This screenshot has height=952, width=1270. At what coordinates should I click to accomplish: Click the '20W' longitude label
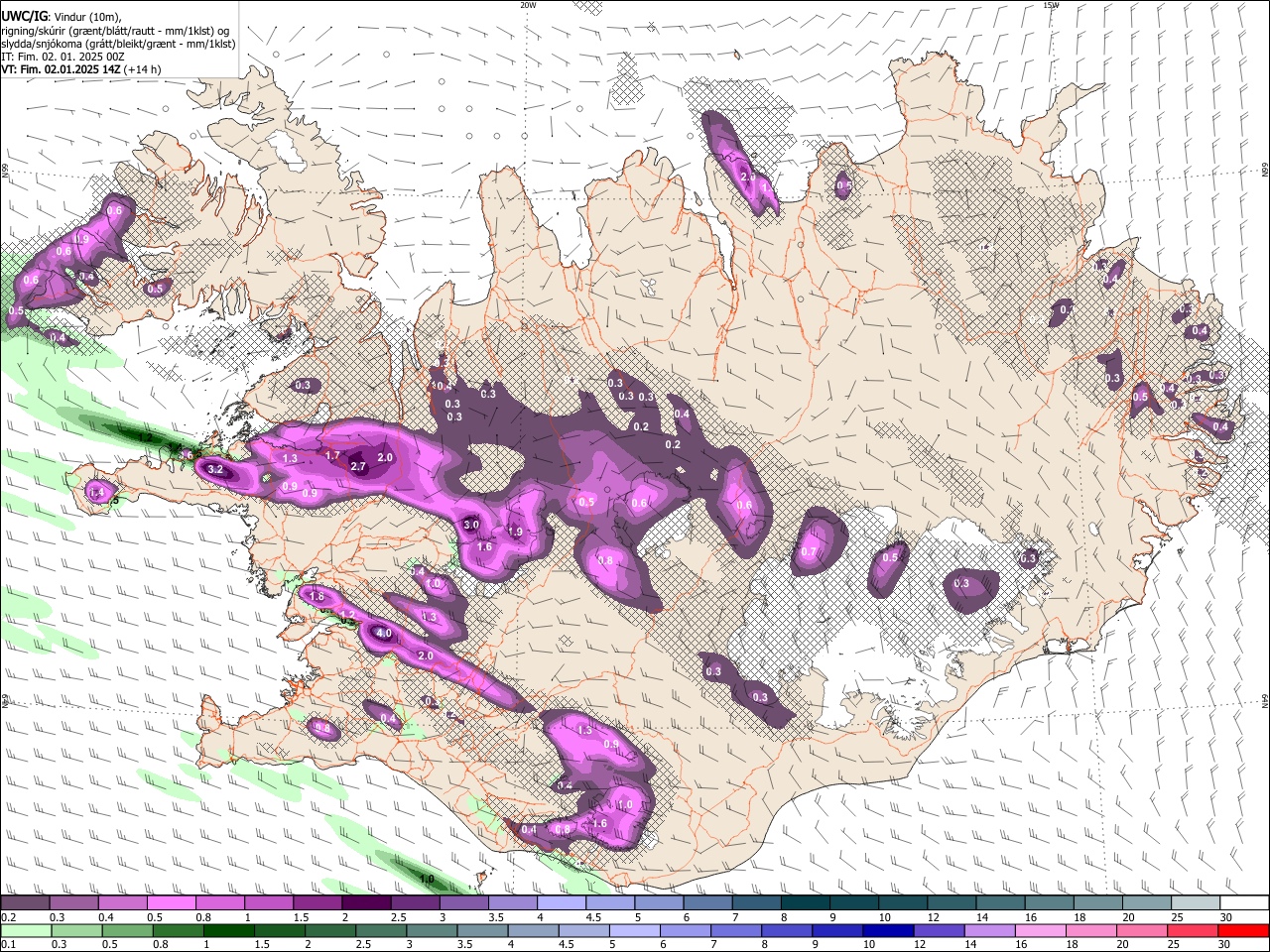click(528, 5)
